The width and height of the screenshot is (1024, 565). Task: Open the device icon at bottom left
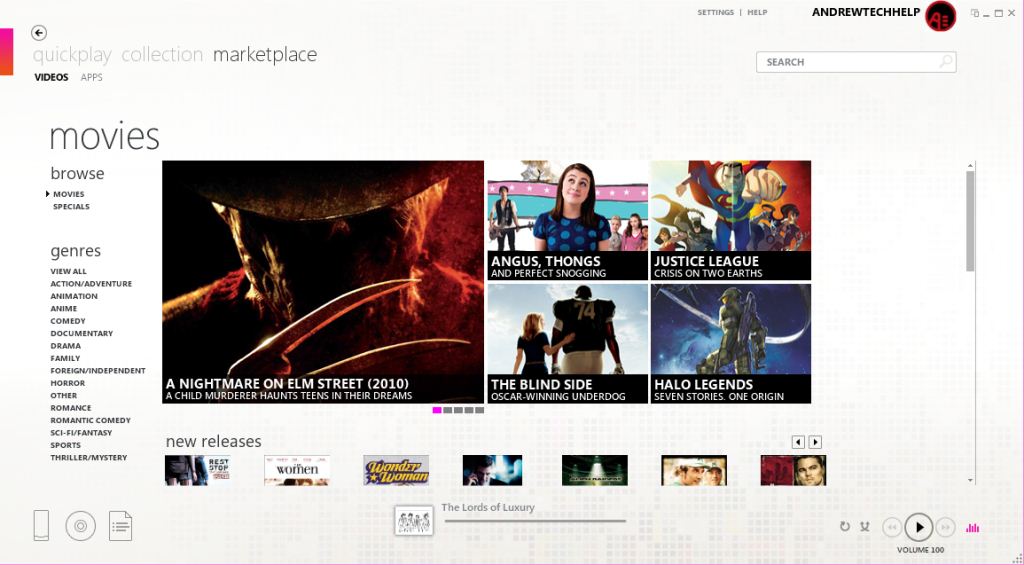point(41,525)
